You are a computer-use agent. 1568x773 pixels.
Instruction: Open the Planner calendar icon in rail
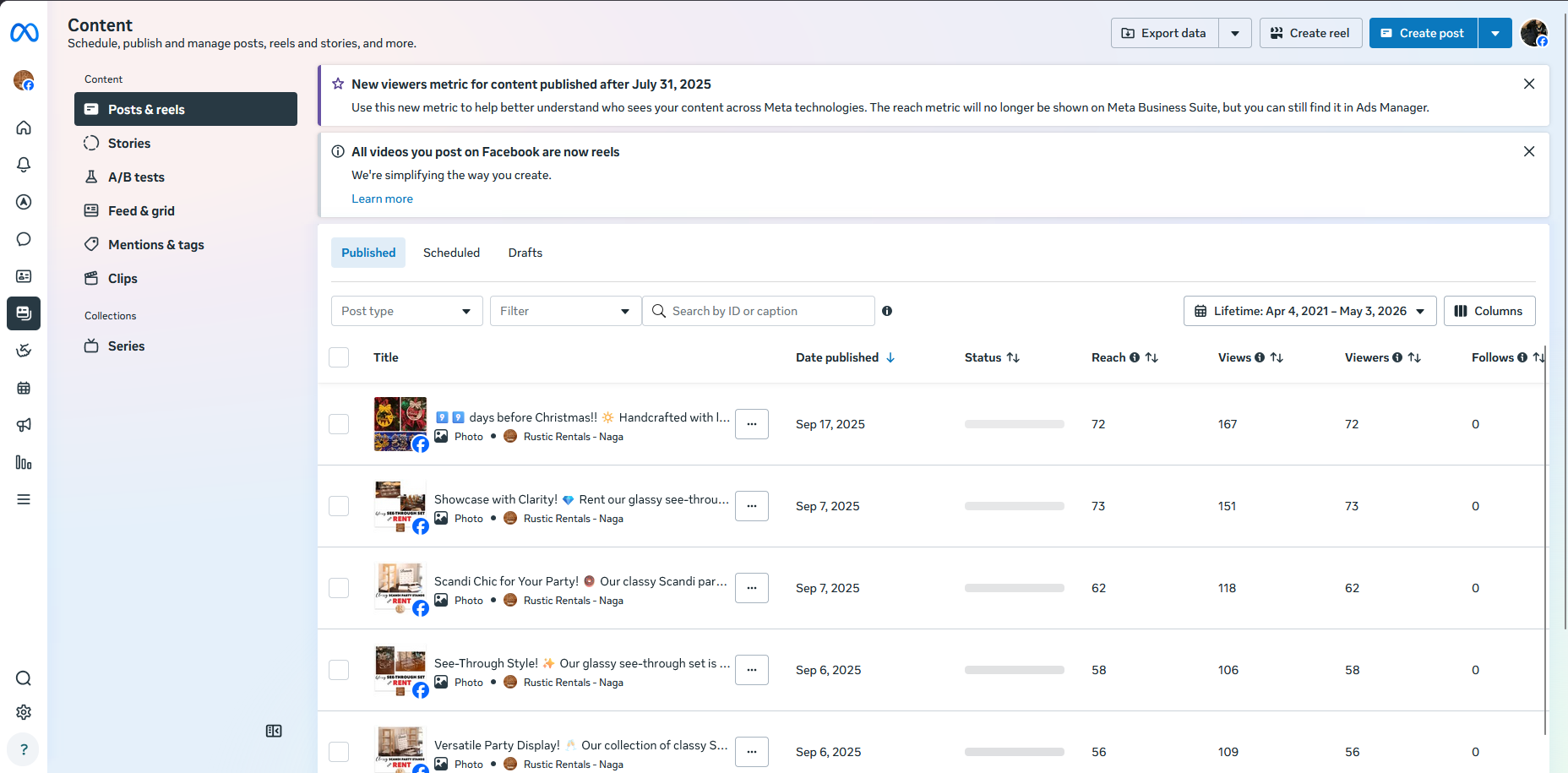[24, 388]
